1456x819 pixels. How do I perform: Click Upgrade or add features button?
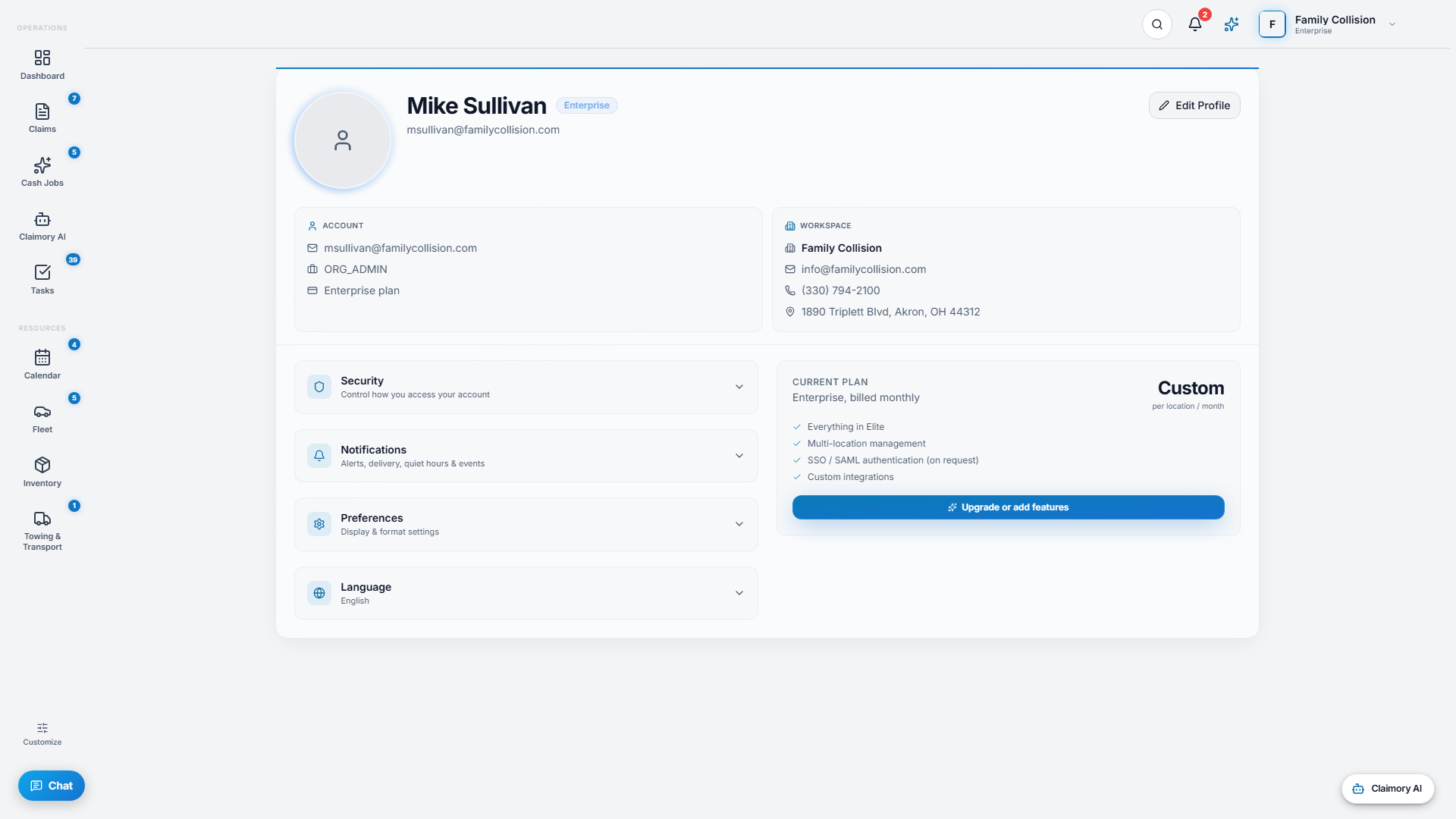(1008, 507)
